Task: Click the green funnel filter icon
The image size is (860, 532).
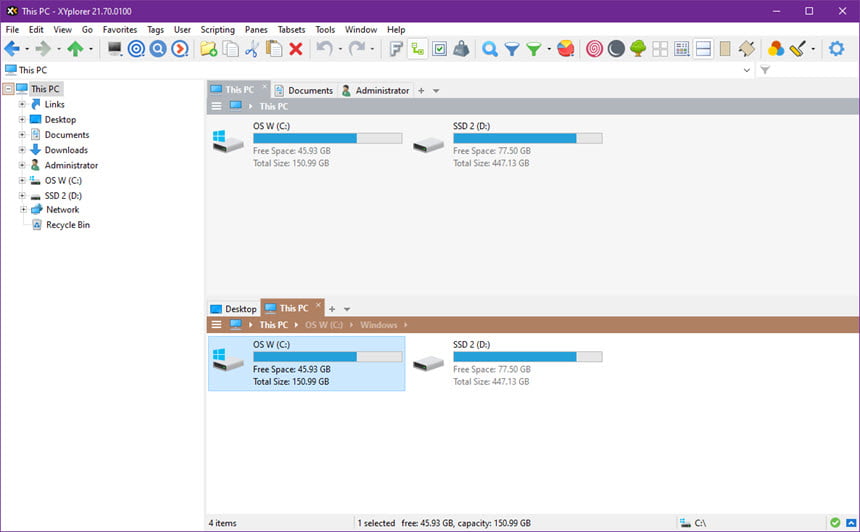Action: (x=534, y=49)
